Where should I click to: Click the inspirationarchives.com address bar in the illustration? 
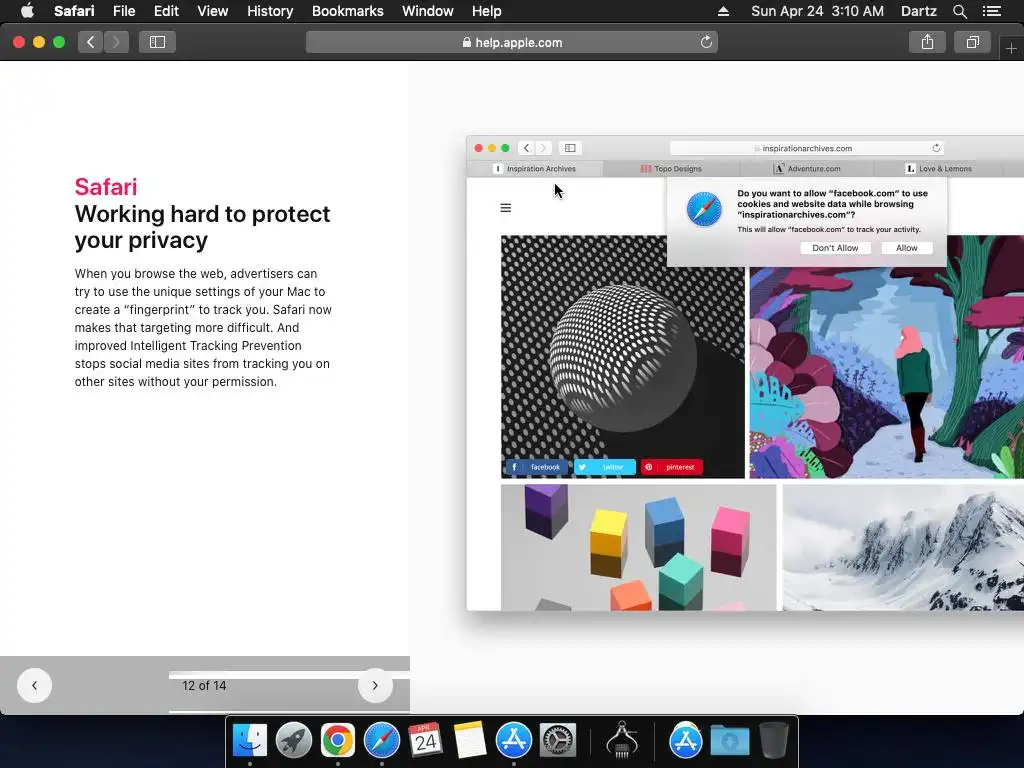pyautogui.click(x=807, y=148)
